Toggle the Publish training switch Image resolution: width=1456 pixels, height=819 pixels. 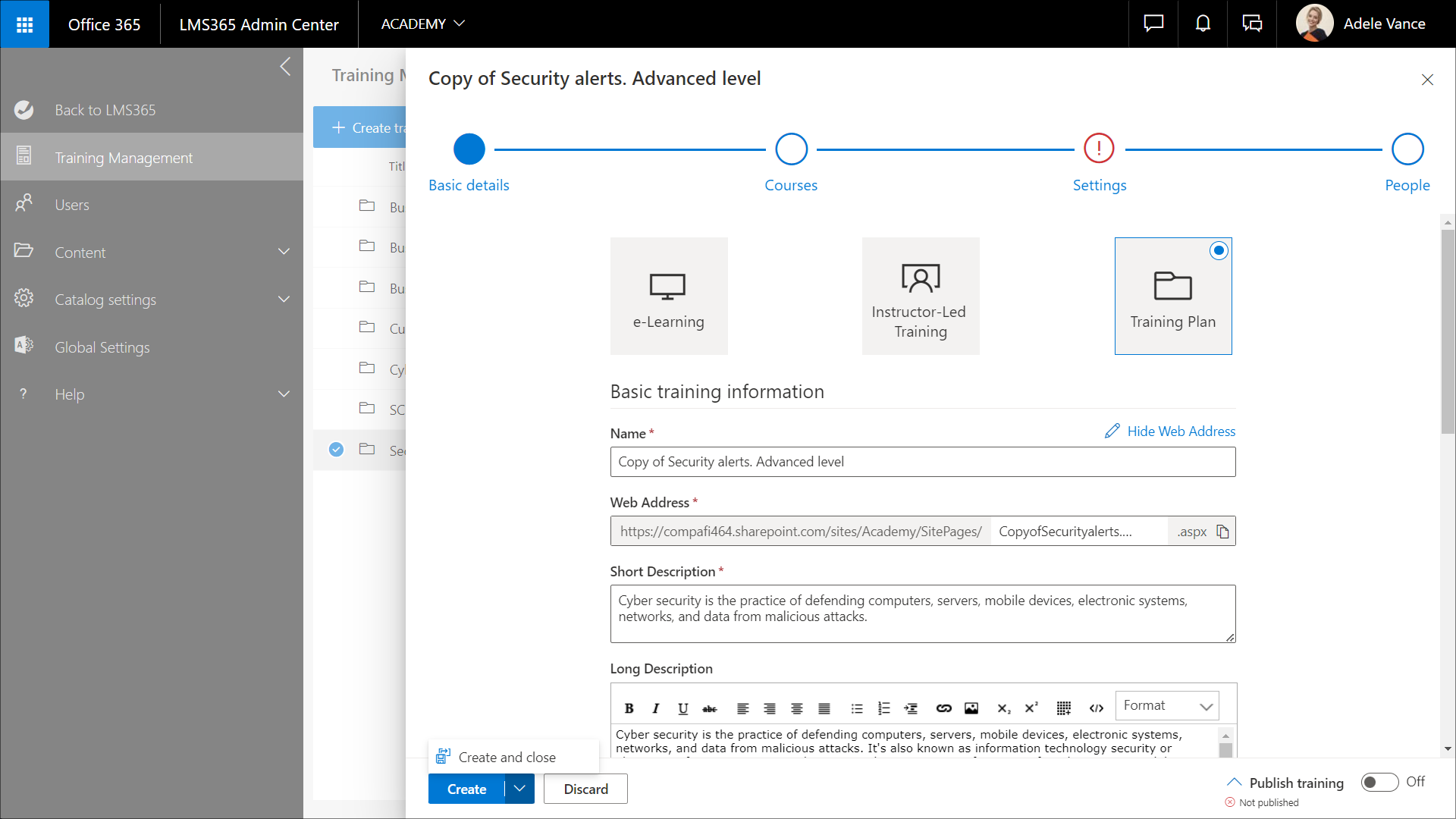[1379, 782]
